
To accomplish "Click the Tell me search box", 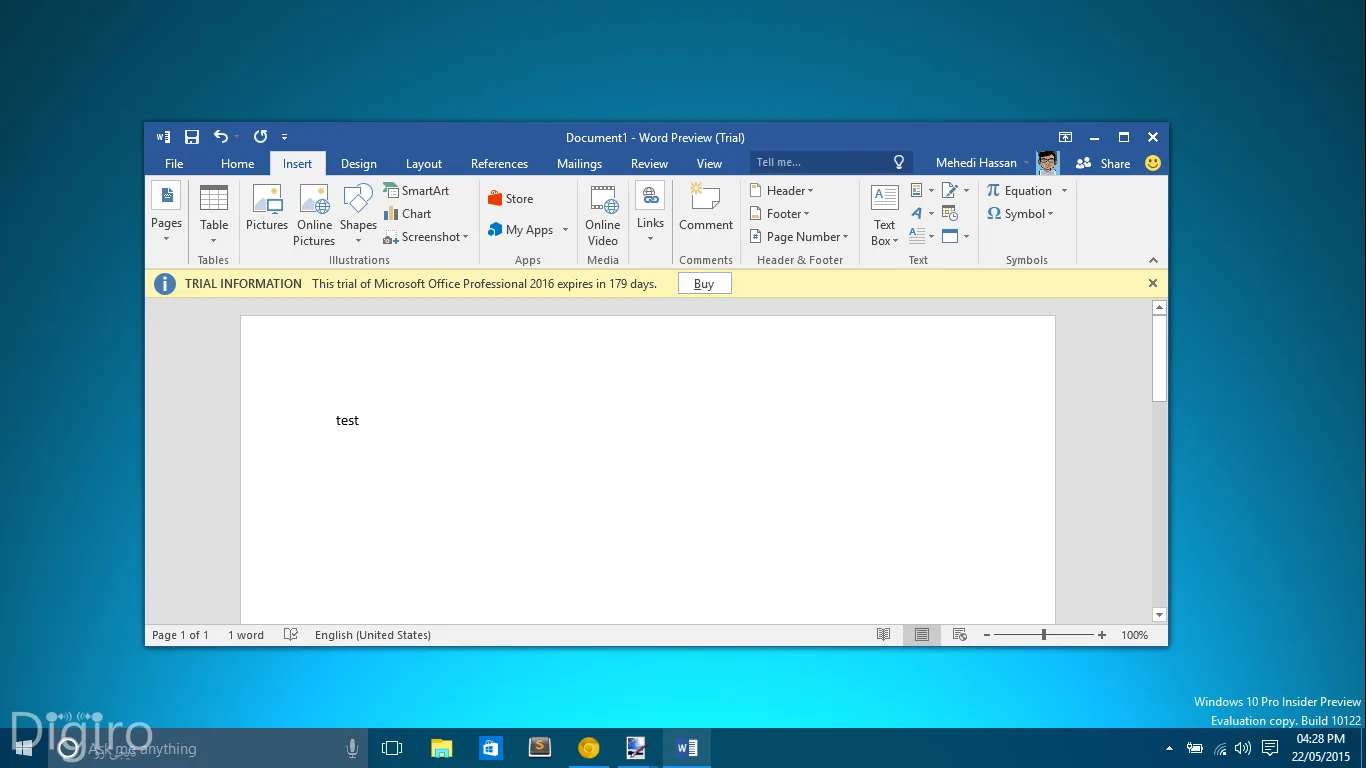I will (829, 162).
